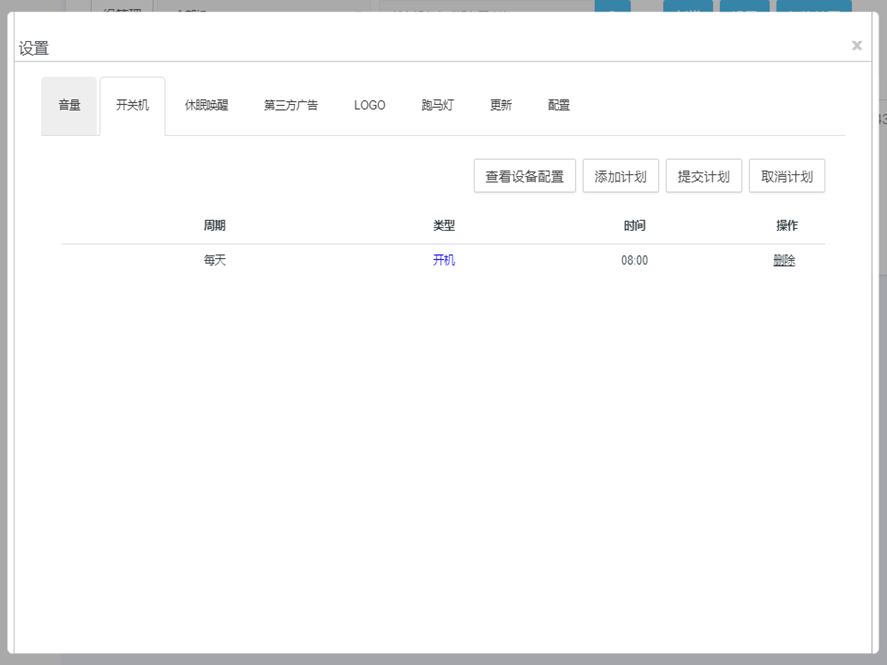887x665 pixels.
Task: Switch to the LOGO tab
Action: pos(369,105)
